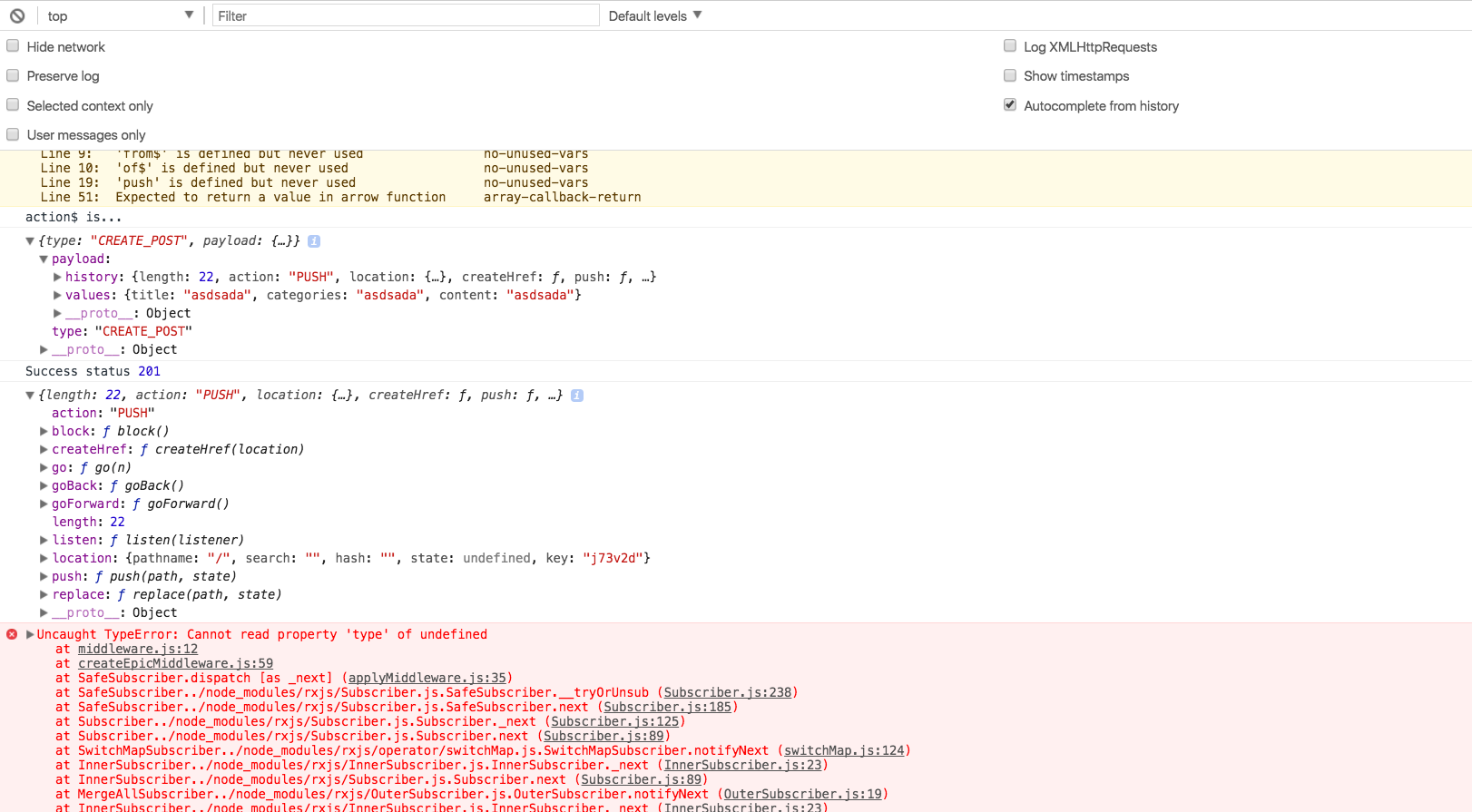Click the 'type: "CREATE_POST"' property line
This screenshot has width=1472, height=812.
122,331
